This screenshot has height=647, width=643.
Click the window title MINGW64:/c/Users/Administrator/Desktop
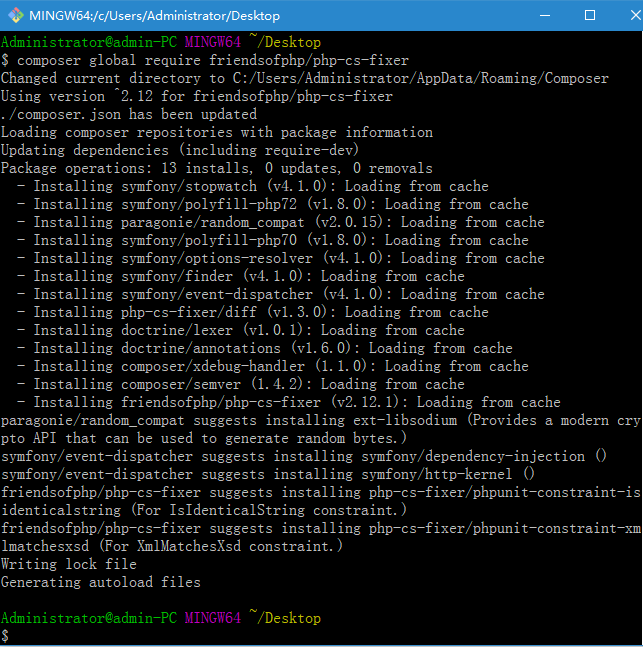coord(154,16)
